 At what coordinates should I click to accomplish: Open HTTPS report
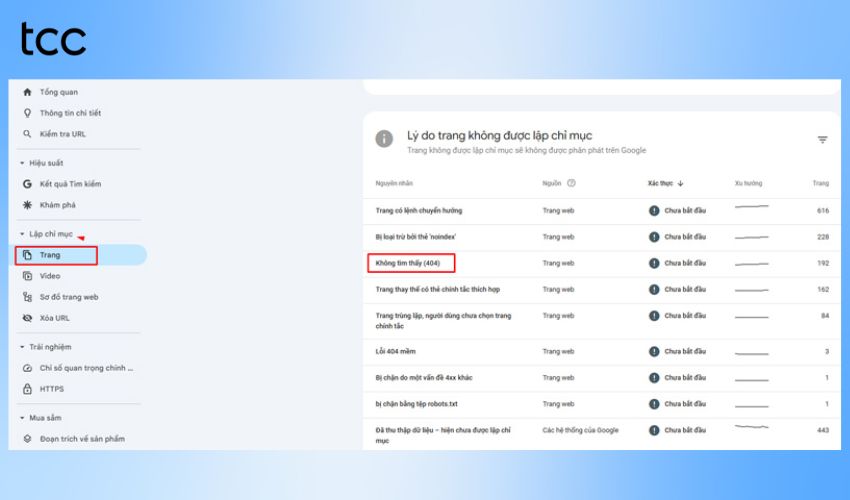click(x=51, y=389)
